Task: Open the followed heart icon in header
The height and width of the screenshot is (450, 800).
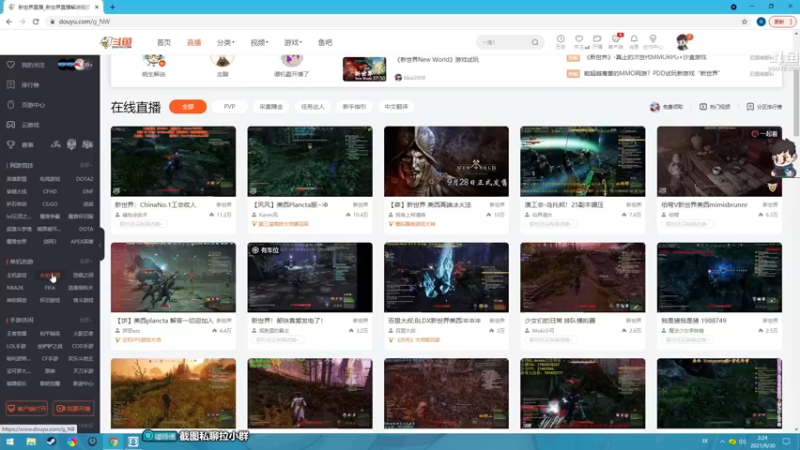Action: click(579, 41)
